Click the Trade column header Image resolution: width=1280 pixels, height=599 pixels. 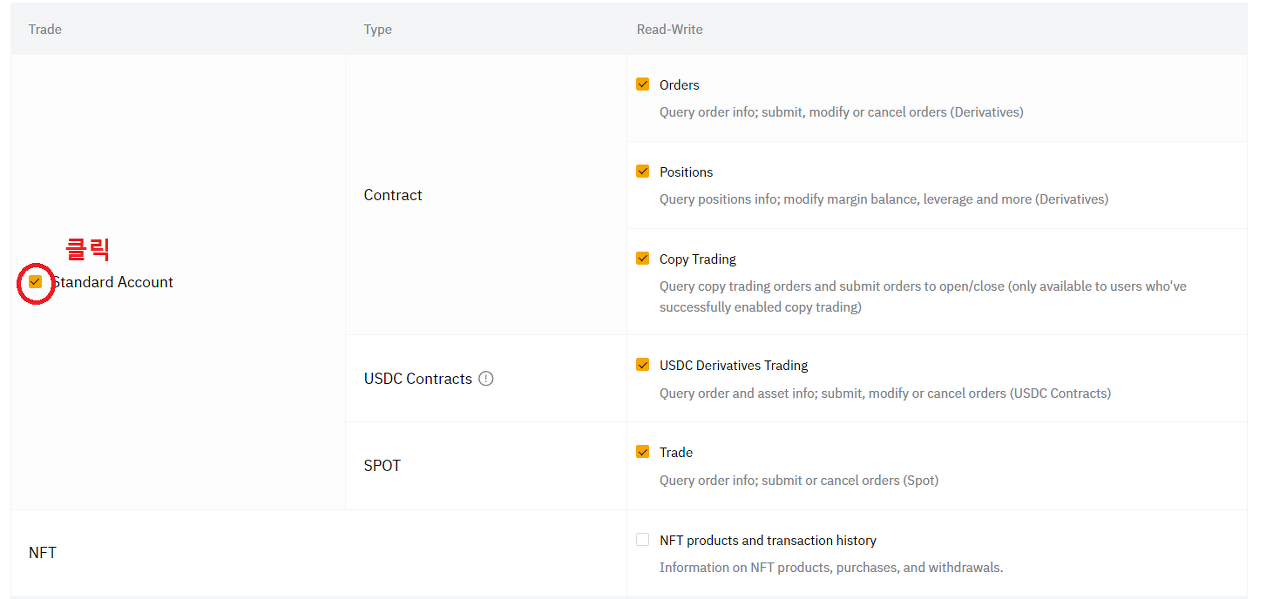[x=45, y=30]
